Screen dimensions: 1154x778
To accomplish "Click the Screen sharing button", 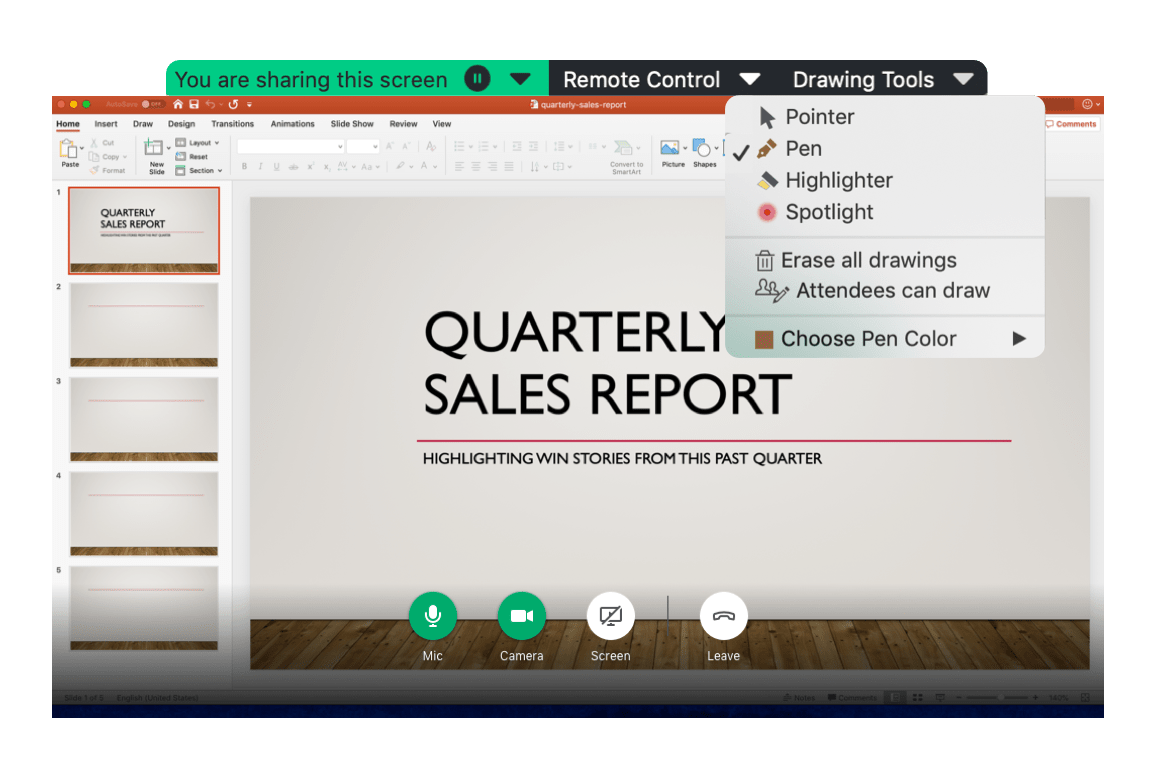I will point(610,616).
